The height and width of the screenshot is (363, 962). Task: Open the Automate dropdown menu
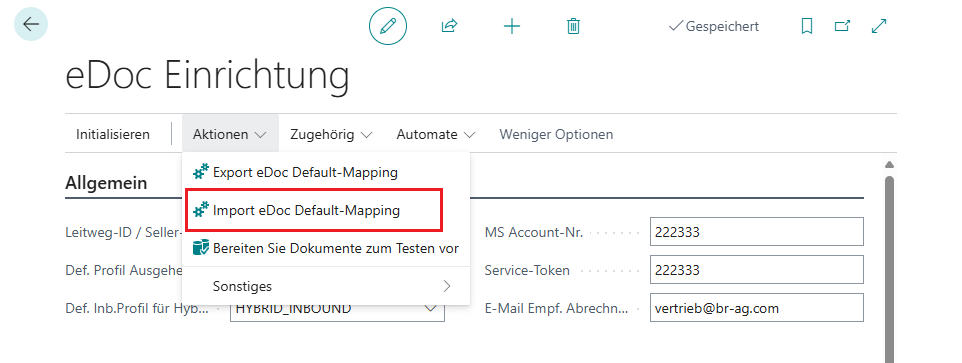pos(436,134)
